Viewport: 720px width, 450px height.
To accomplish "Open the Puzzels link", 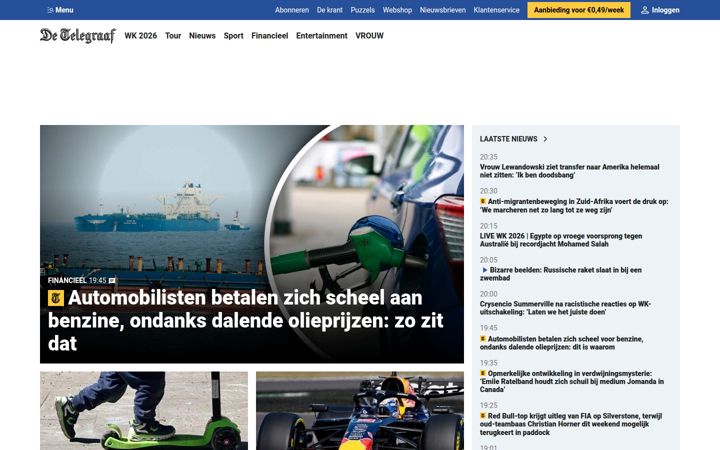I will pos(362,10).
